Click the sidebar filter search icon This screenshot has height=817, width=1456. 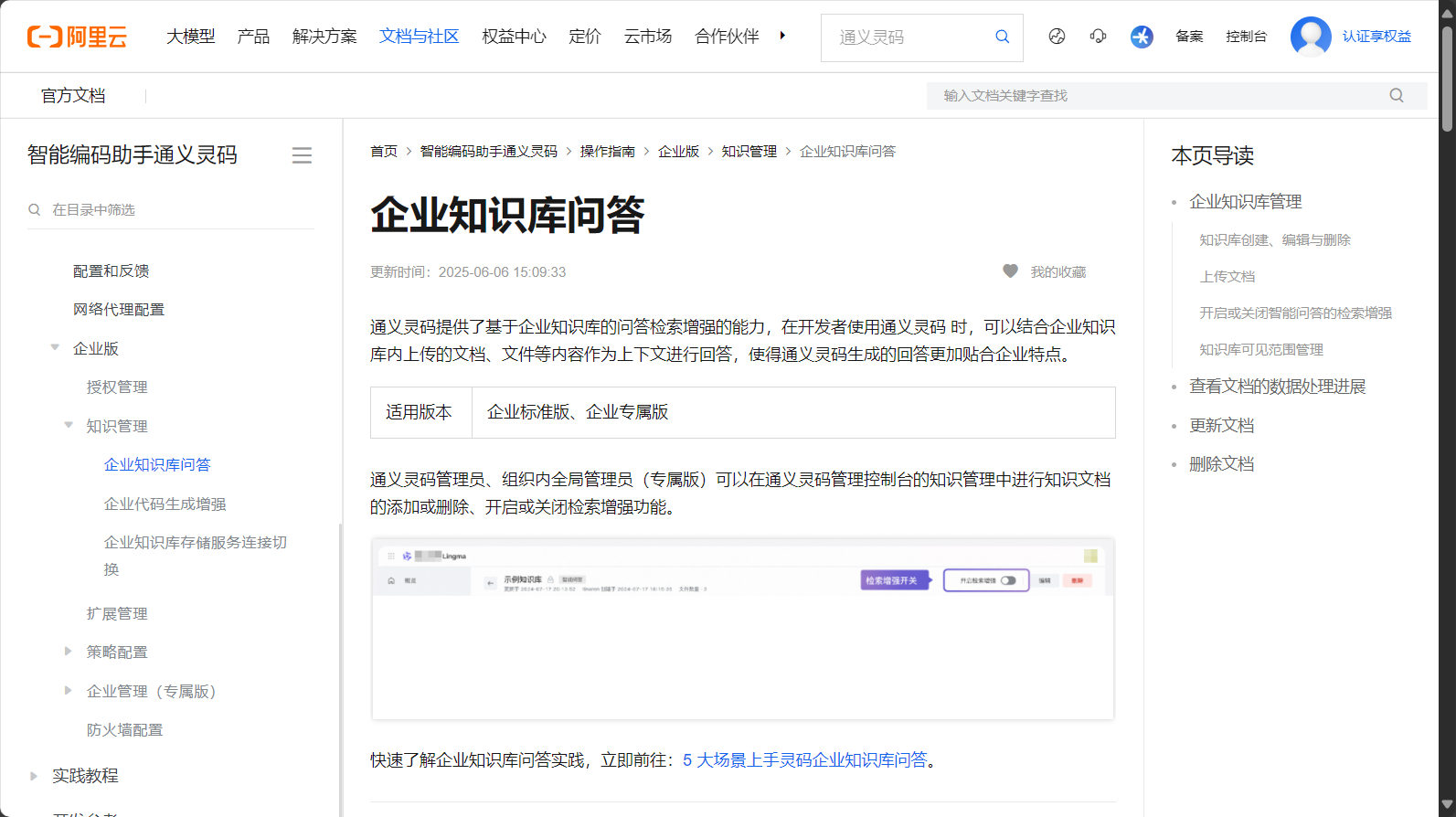click(35, 209)
